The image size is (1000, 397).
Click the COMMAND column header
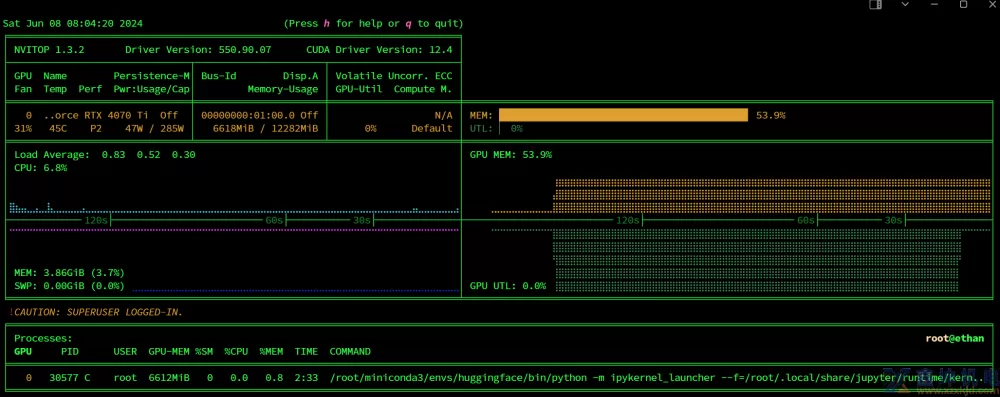350,352
